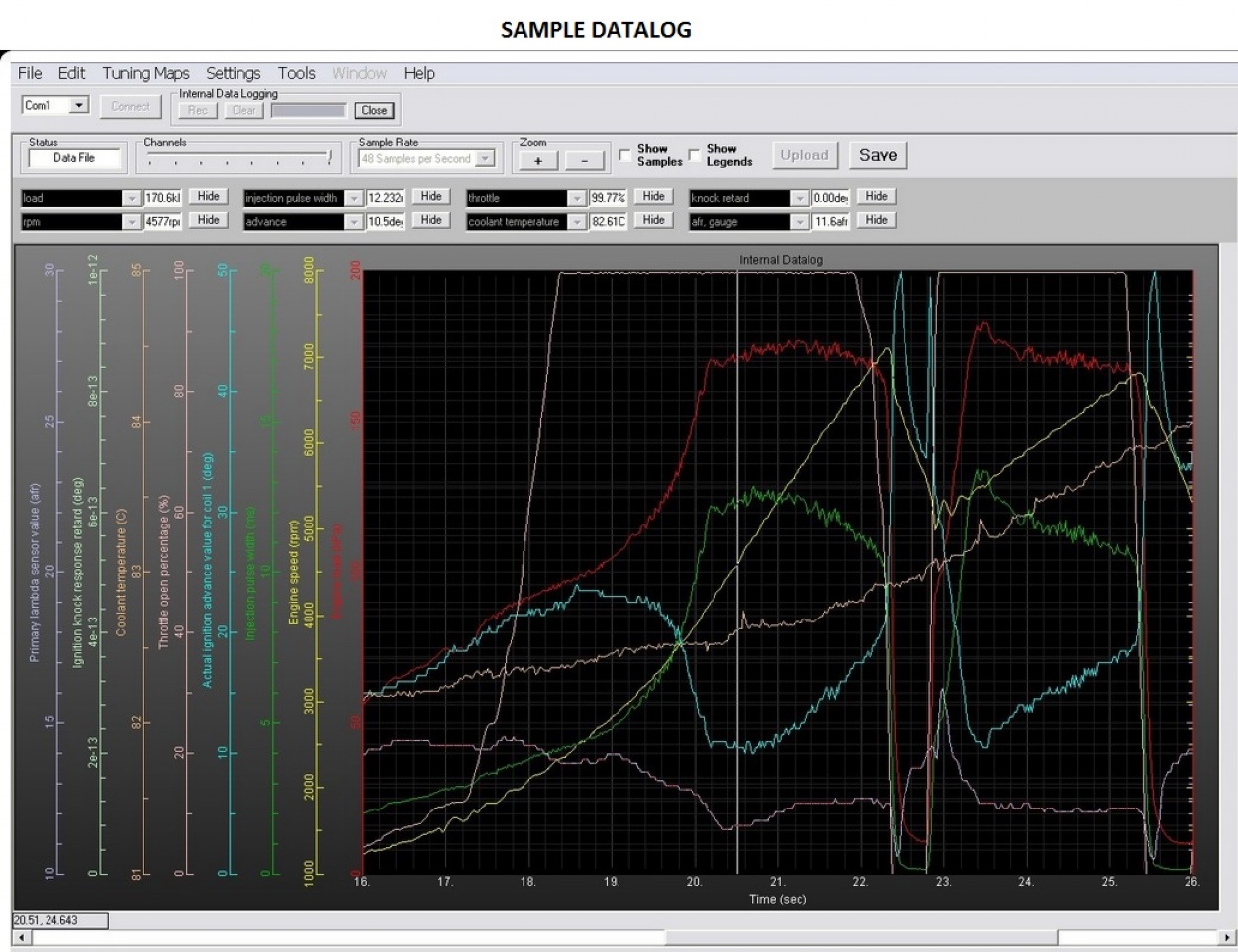
Task: Click the Ignition knock response retard axis label
Action: pyautogui.click(x=78, y=572)
